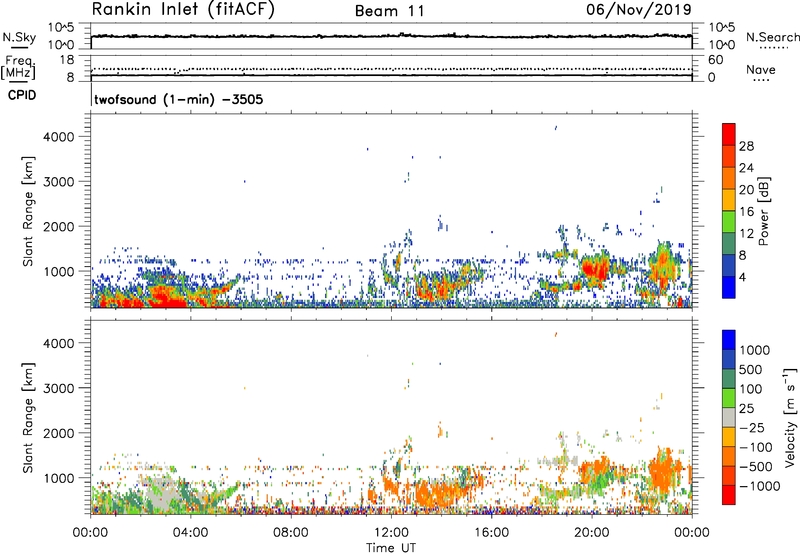
Task: Click the blue bottom swatch of the Power colorbar
Action: (x=729, y=287)
